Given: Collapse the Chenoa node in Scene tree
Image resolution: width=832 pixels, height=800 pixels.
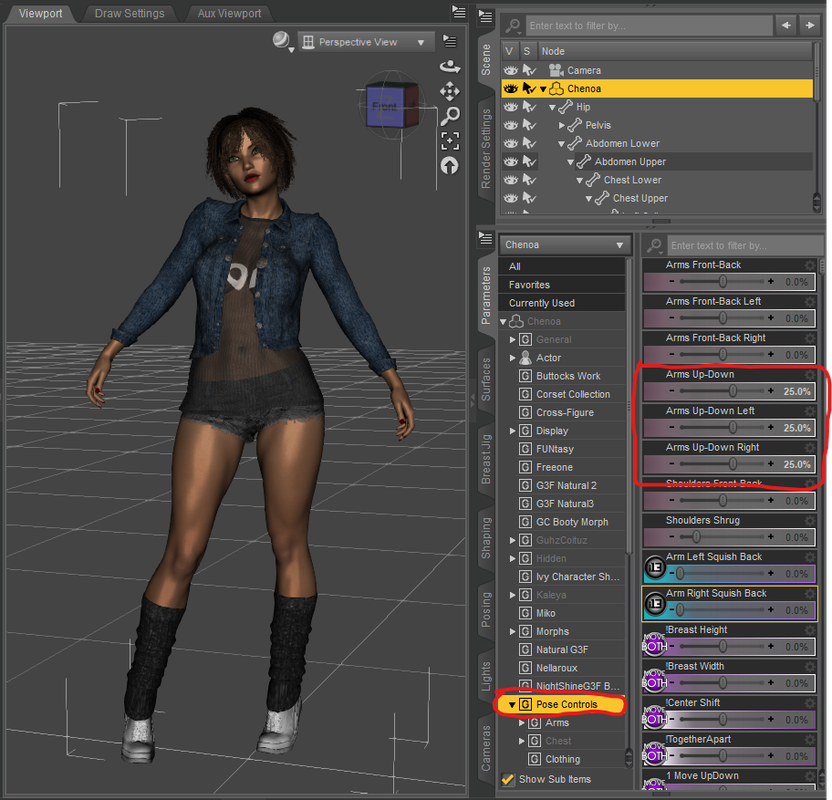Looking at the screenshot, I should (x=543, y=89).
